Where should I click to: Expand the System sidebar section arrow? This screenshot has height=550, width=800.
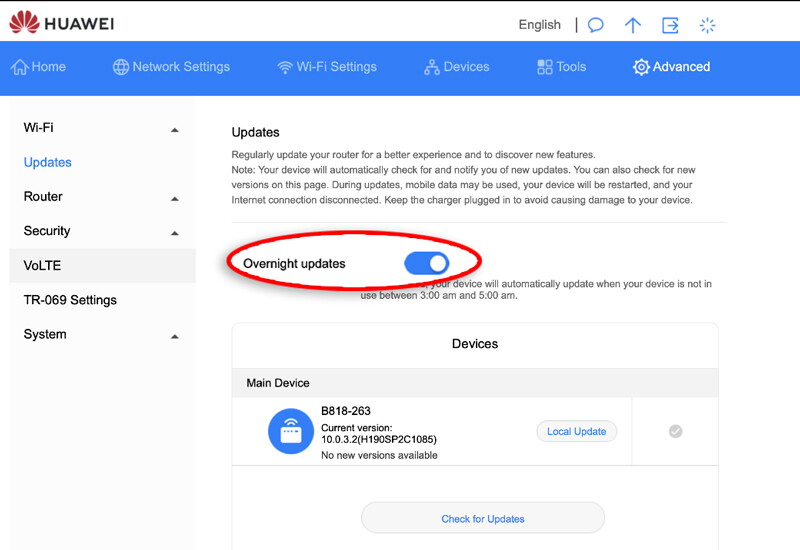[174, 337]
